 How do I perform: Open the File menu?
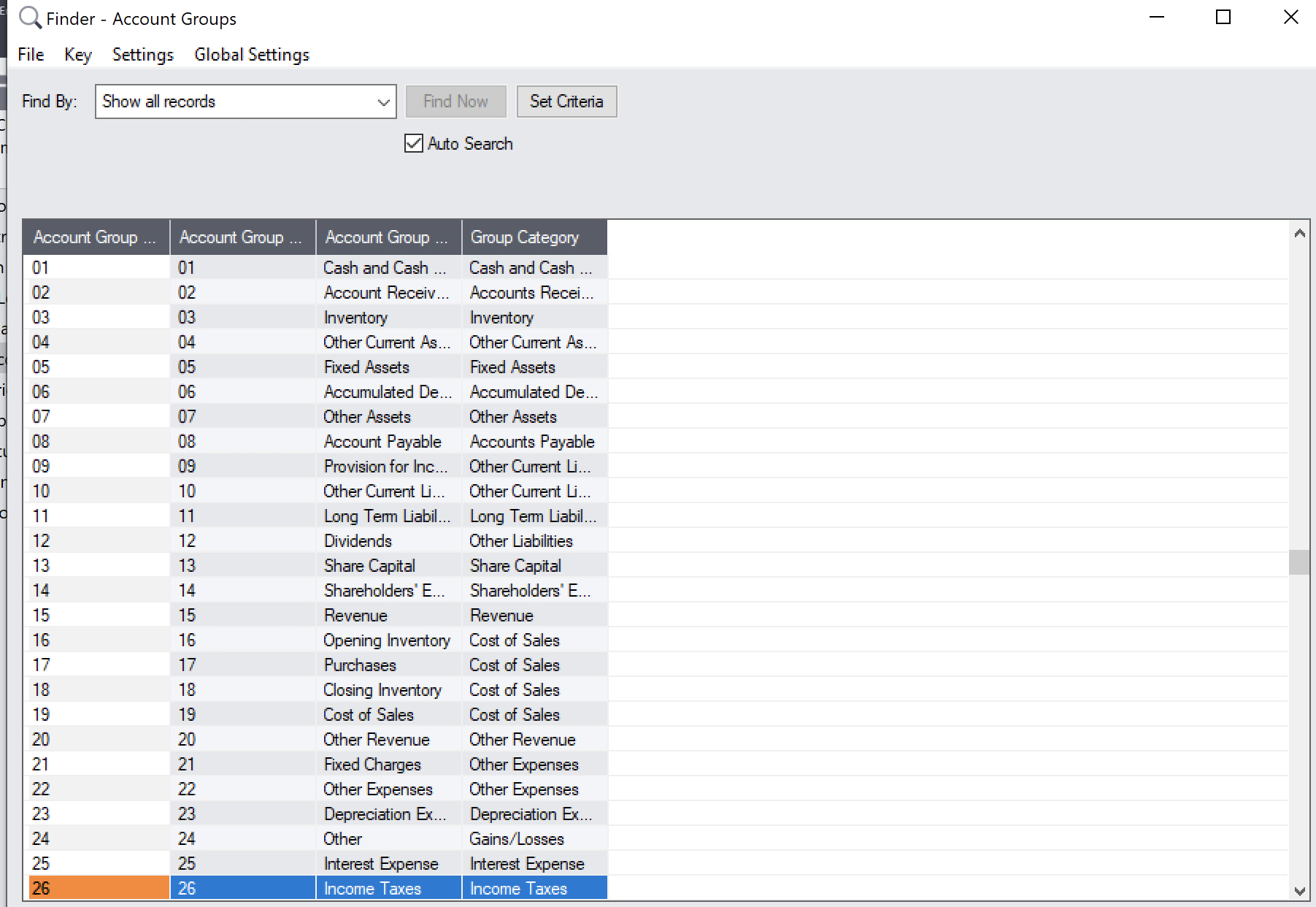point(31,55)
